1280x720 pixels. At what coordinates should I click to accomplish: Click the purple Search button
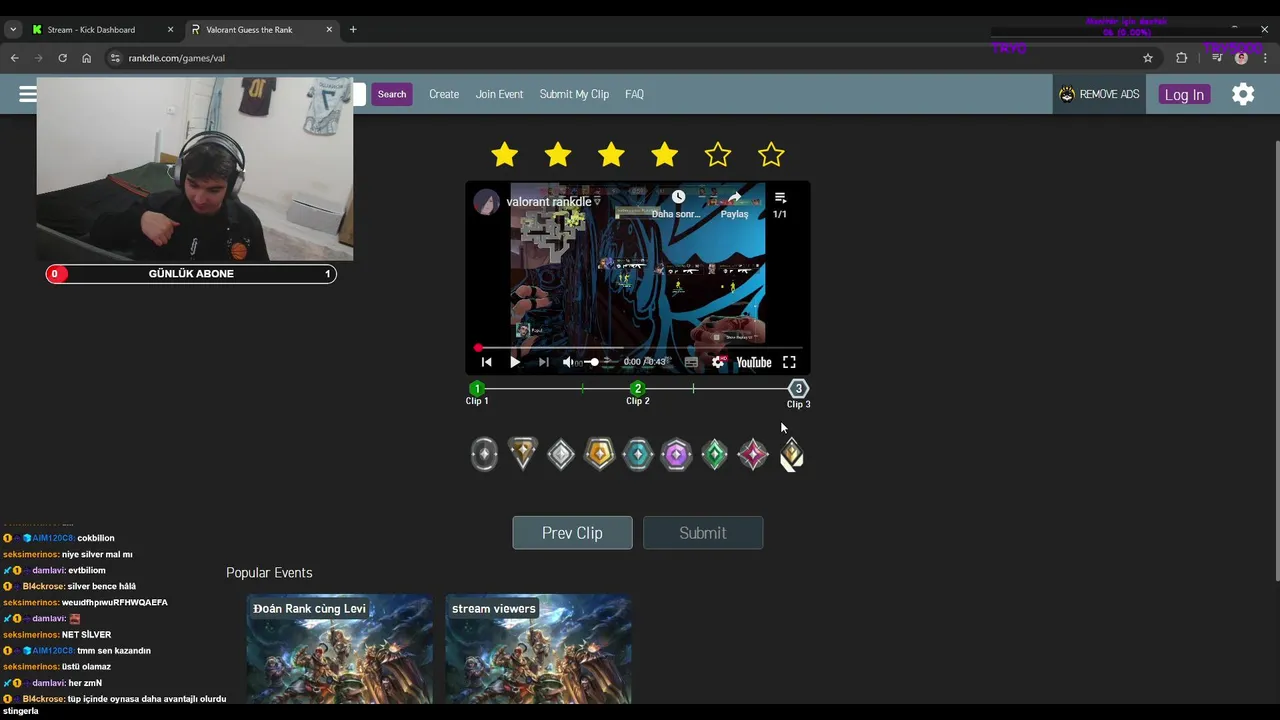pyautogui.click(x=392, y=94)
